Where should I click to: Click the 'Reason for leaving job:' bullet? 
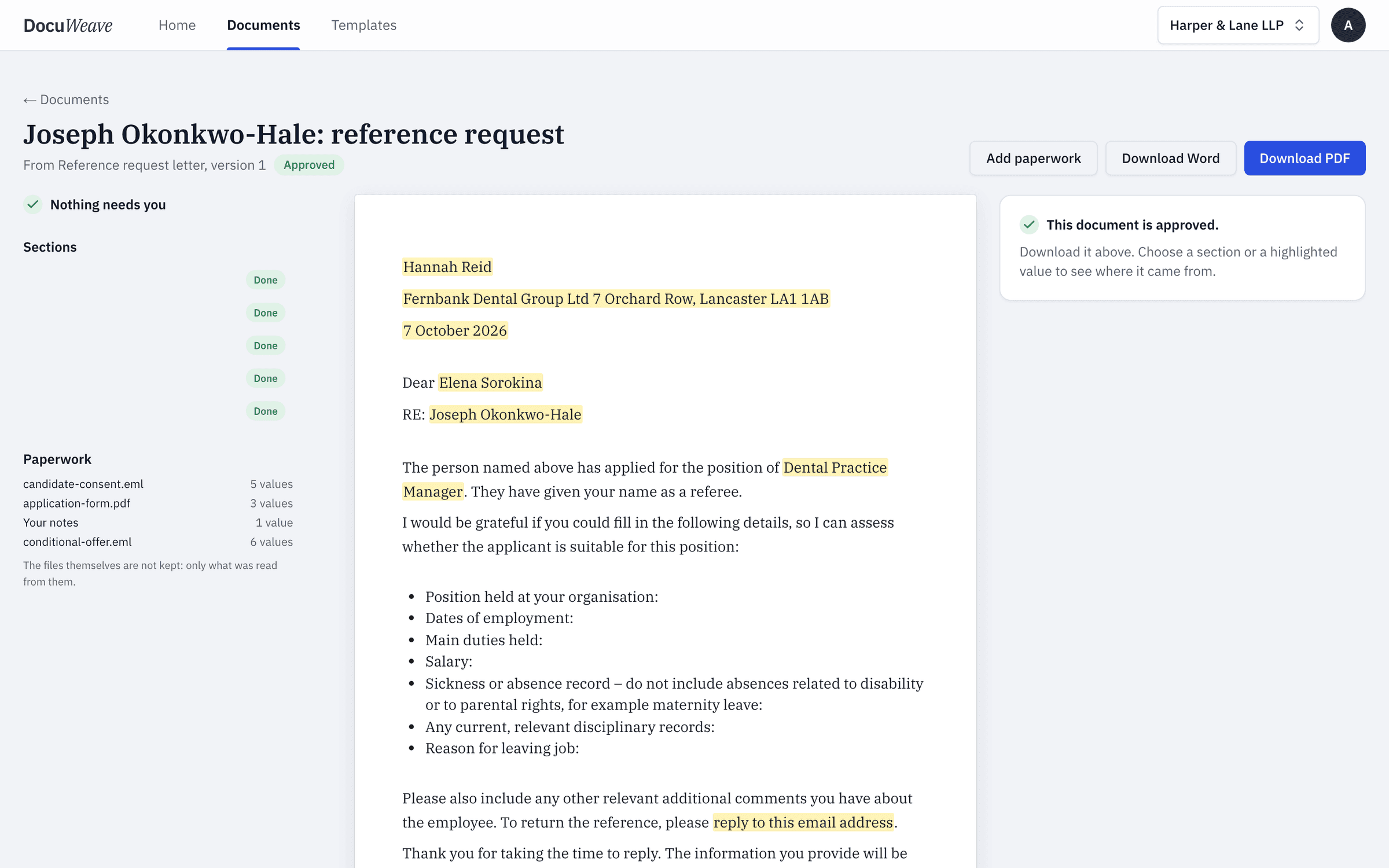click(x=502, y=748)
